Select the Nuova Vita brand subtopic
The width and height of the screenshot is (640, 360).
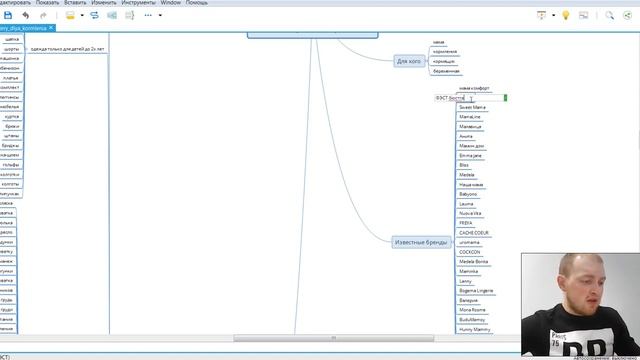click(x=470, y=213)
